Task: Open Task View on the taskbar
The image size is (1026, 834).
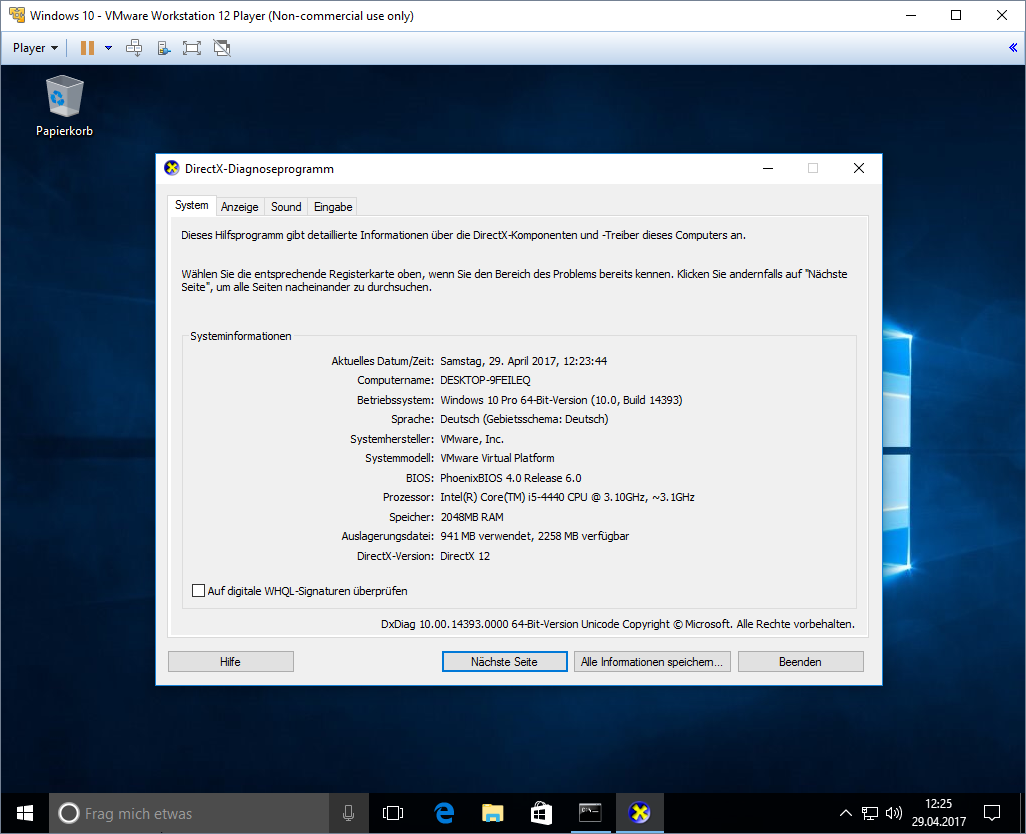Action: [x=393, y=813]
